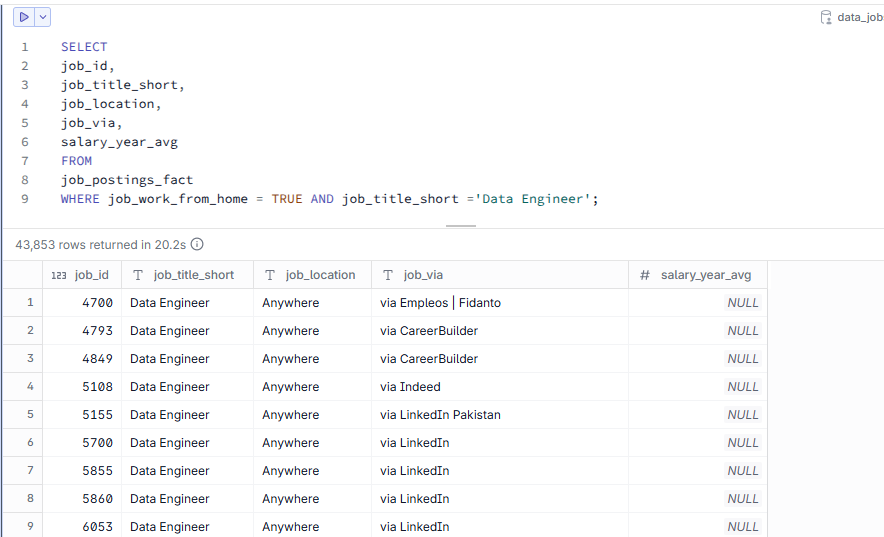The width and height of the screenshot is (884, 537).
Task: Click the FROM keyword on line 7
Action: pyautogui.click(x=76, y=161)
